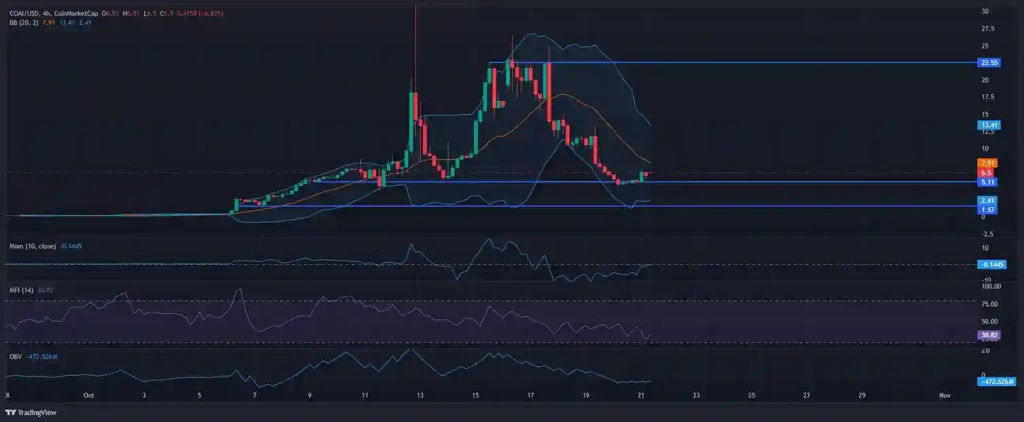
Task: Click the red 6.5 current price tag
Action: (987, 172)
